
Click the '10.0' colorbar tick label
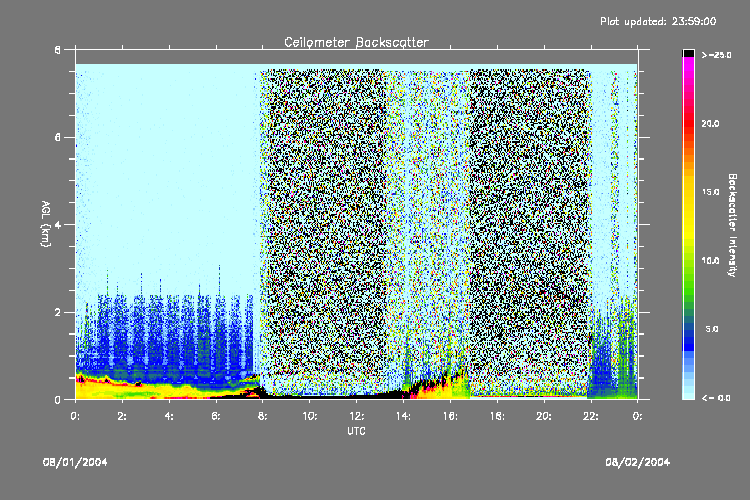point(710,261)
